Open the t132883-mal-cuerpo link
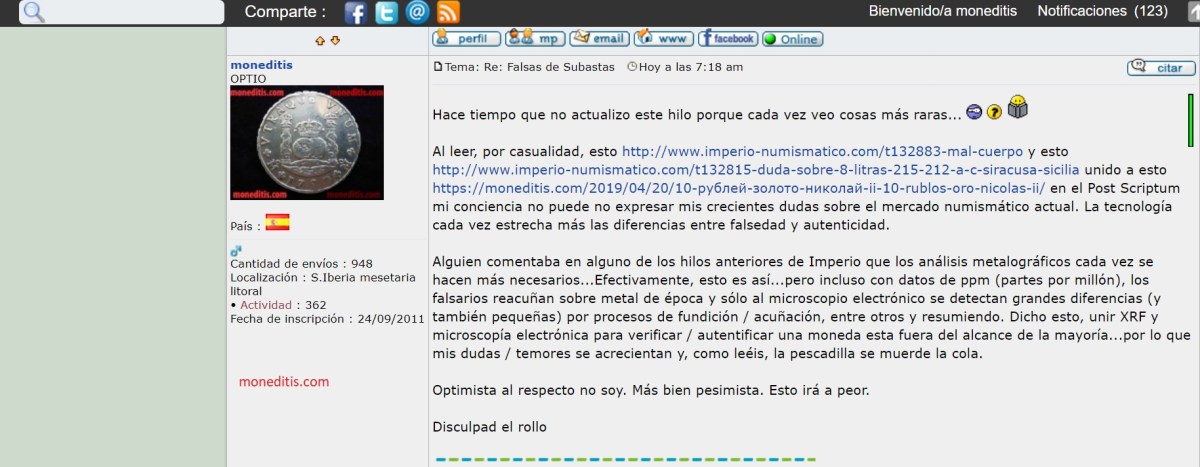The image size is (1200, 467). coord(822,152)
